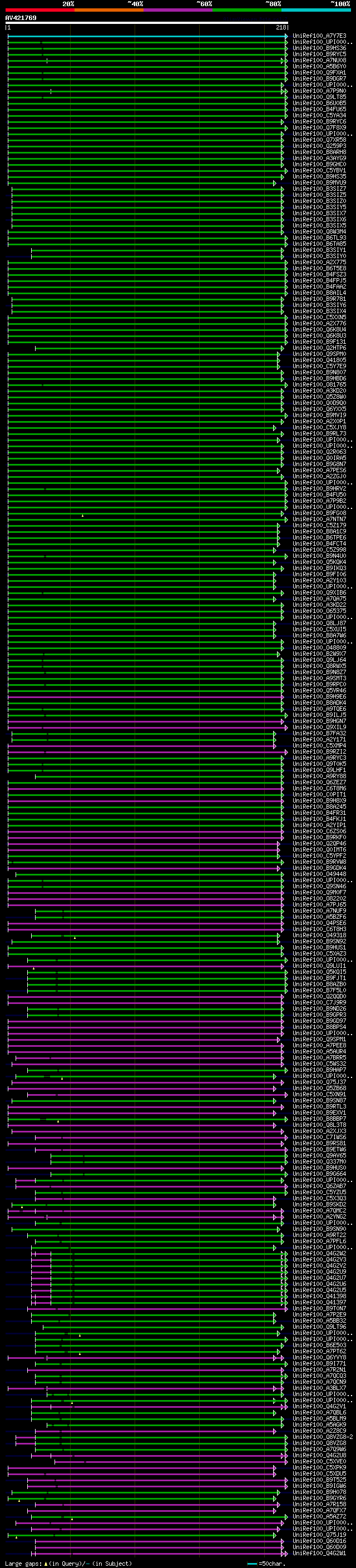Select the UniRef100_B9T0N7 label
356x1568 pixels.
coord(319,1308)
